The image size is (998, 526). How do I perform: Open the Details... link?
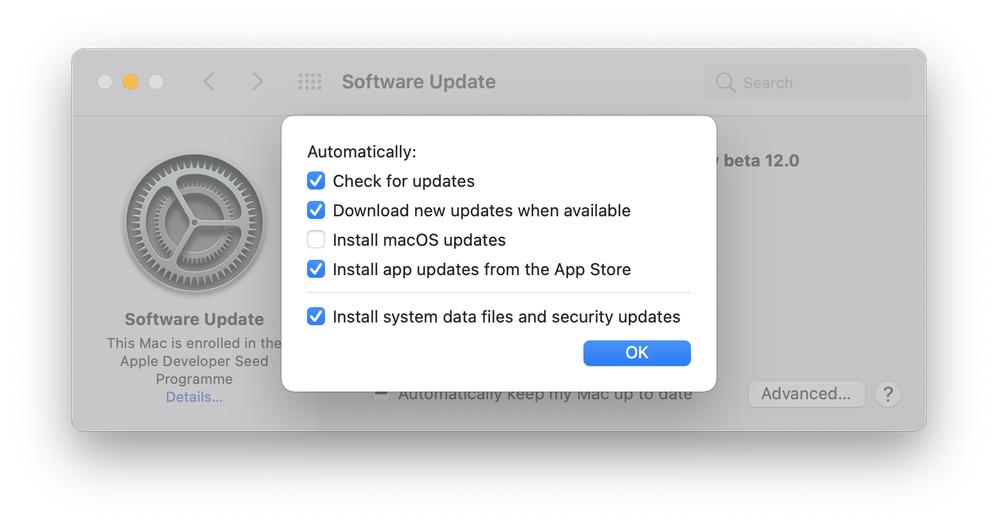pyautogui.click(x=194, y=397)
